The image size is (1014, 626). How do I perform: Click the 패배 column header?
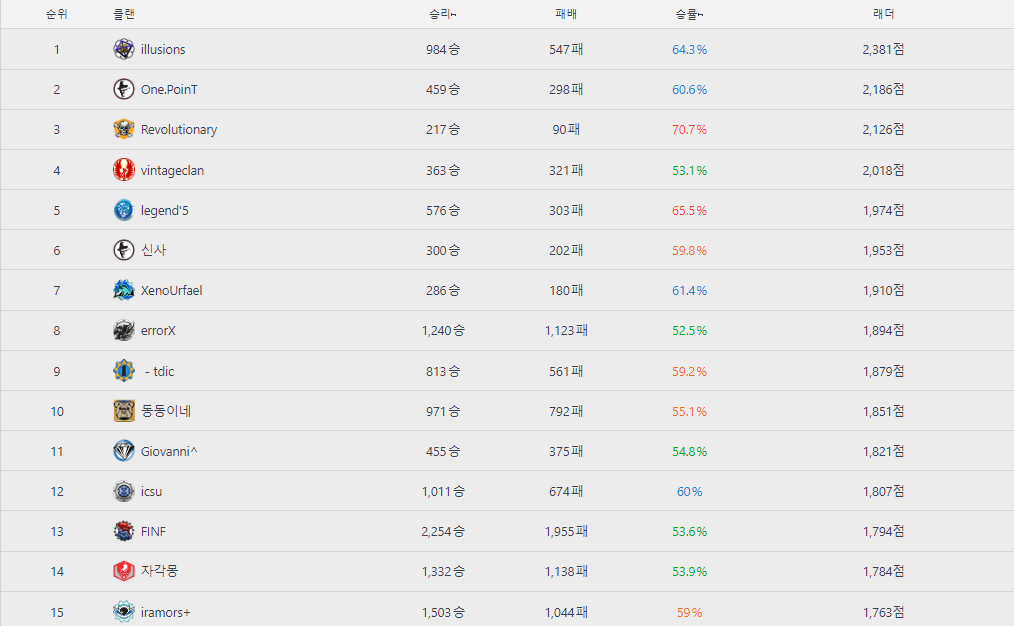(566, 14)
